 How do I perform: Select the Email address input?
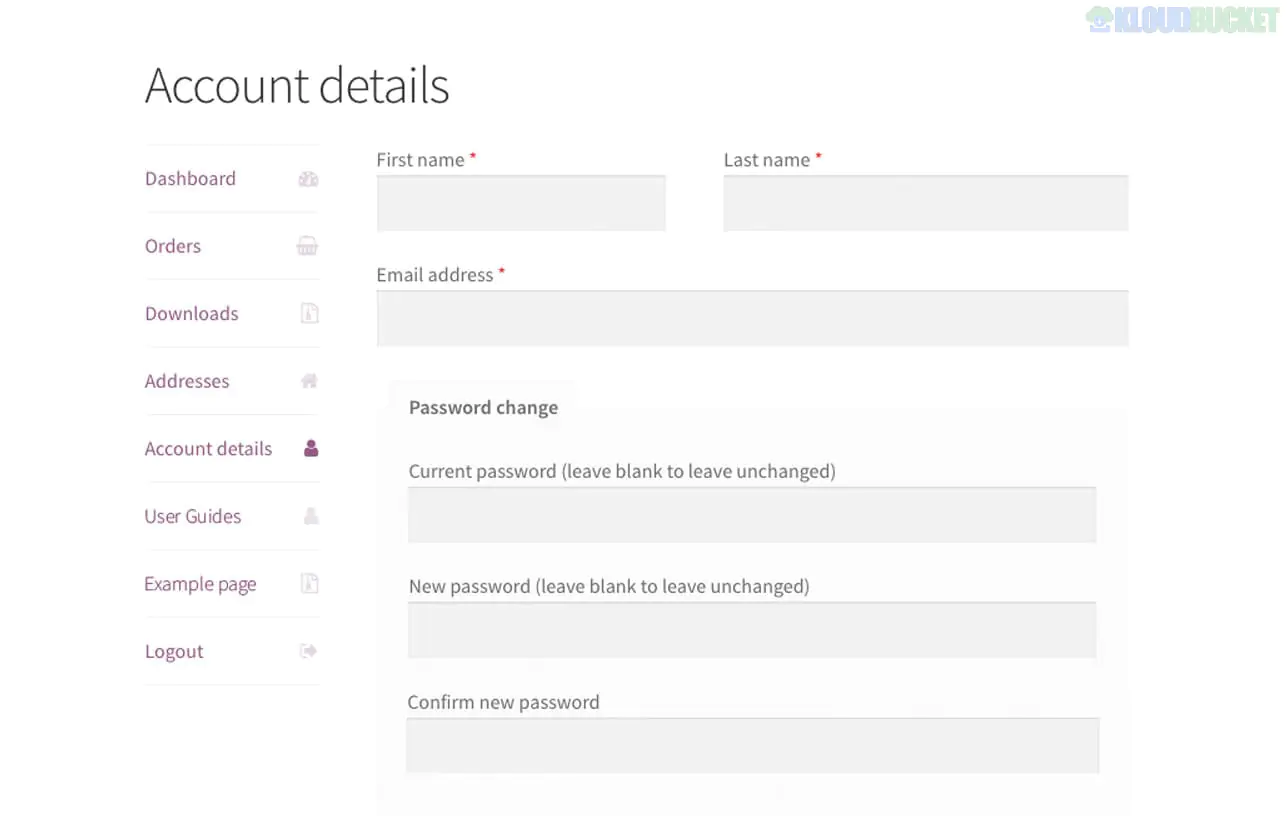pyautogui.click(x=752, y=319)
